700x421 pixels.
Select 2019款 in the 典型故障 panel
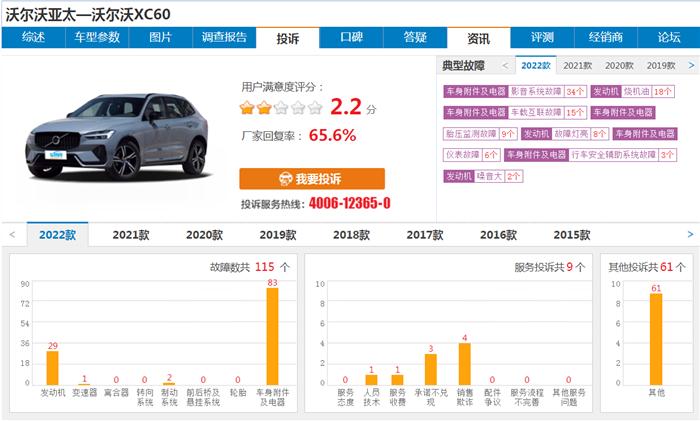[x=661, y=66]
